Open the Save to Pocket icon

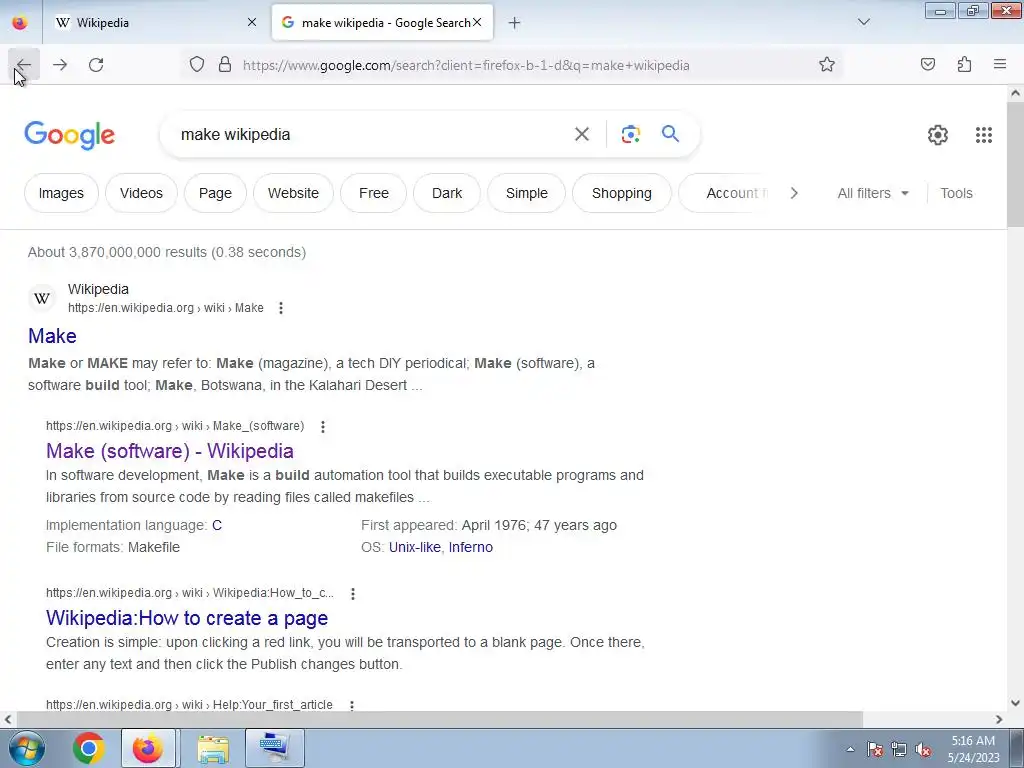(x=928, y=65)
